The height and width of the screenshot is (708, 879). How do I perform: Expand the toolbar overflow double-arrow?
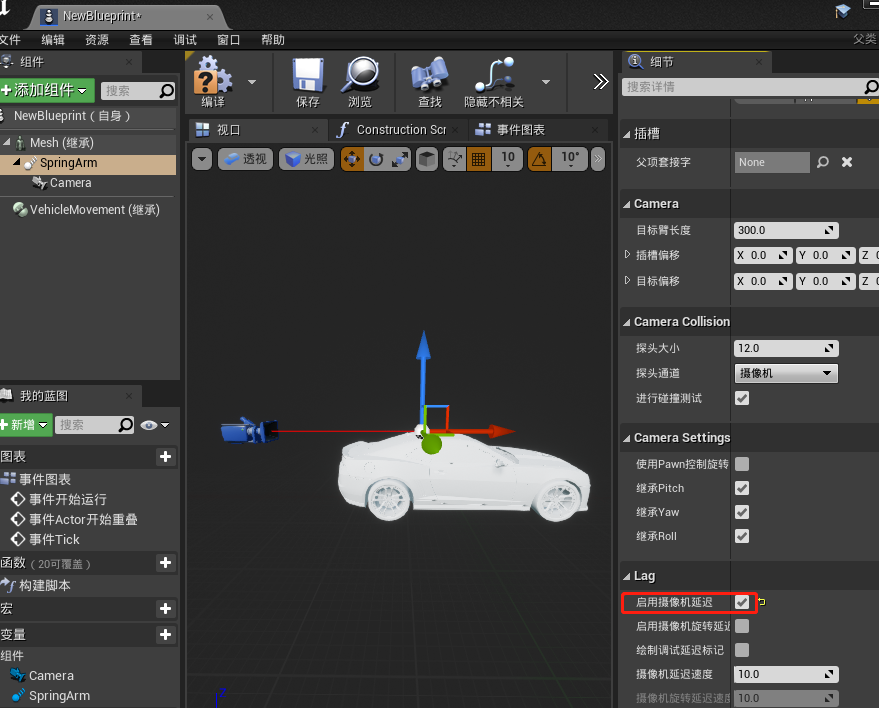coord(600,82)
